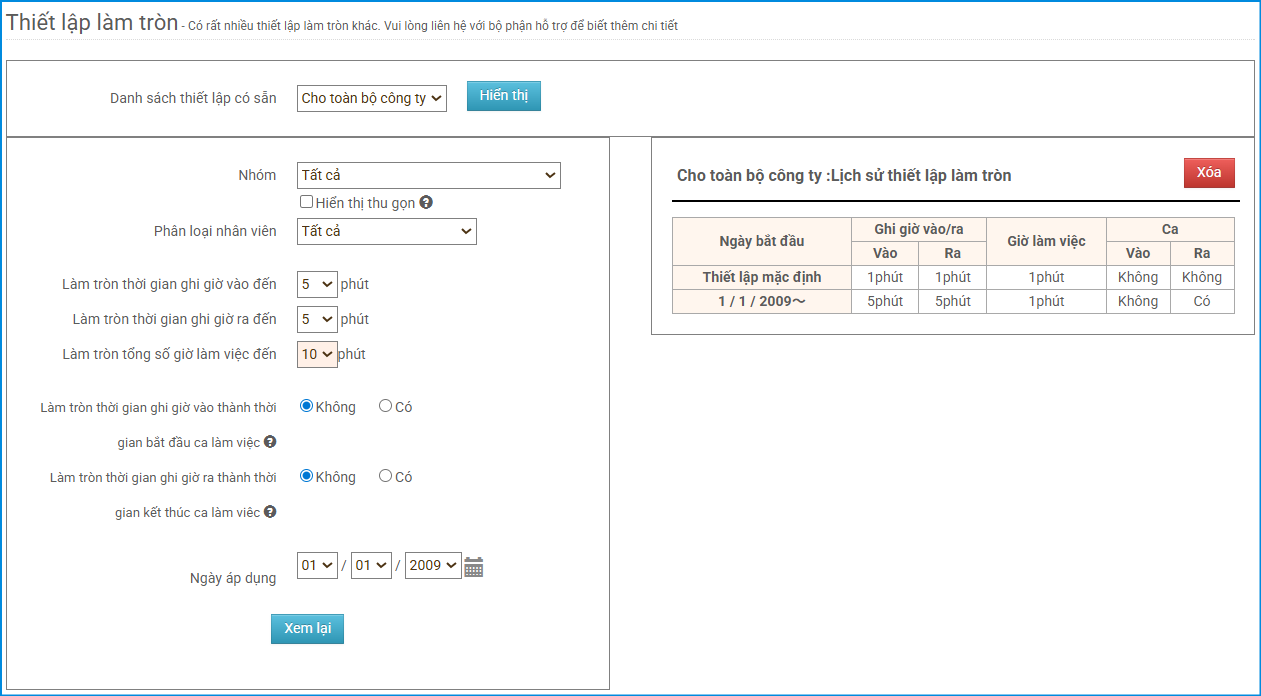
Task: Choose Không for rounding clock-in to shift start
Action: pos(307,406)
